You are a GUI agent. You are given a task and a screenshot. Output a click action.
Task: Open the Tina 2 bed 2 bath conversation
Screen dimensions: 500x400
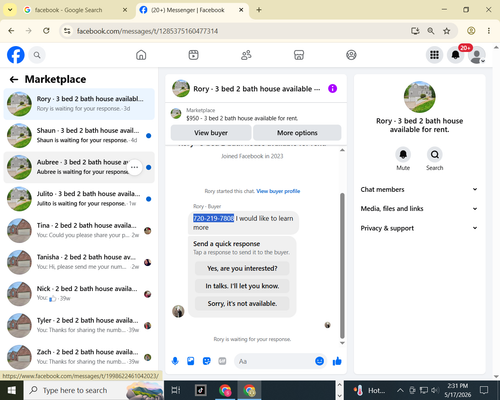tap(79, 230)
